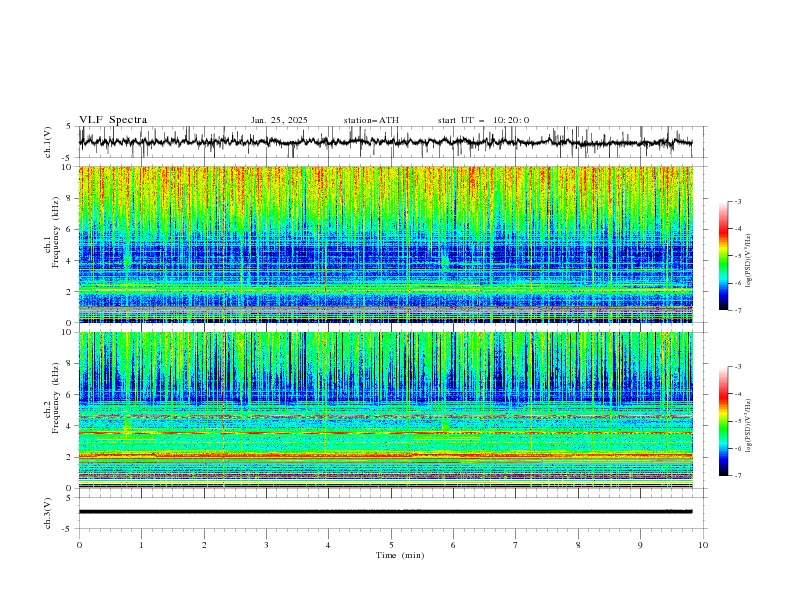Click the "10" tick on the time axis
Image resolution: width=792 pixels, height=612 pixels.
pos(703,545)
